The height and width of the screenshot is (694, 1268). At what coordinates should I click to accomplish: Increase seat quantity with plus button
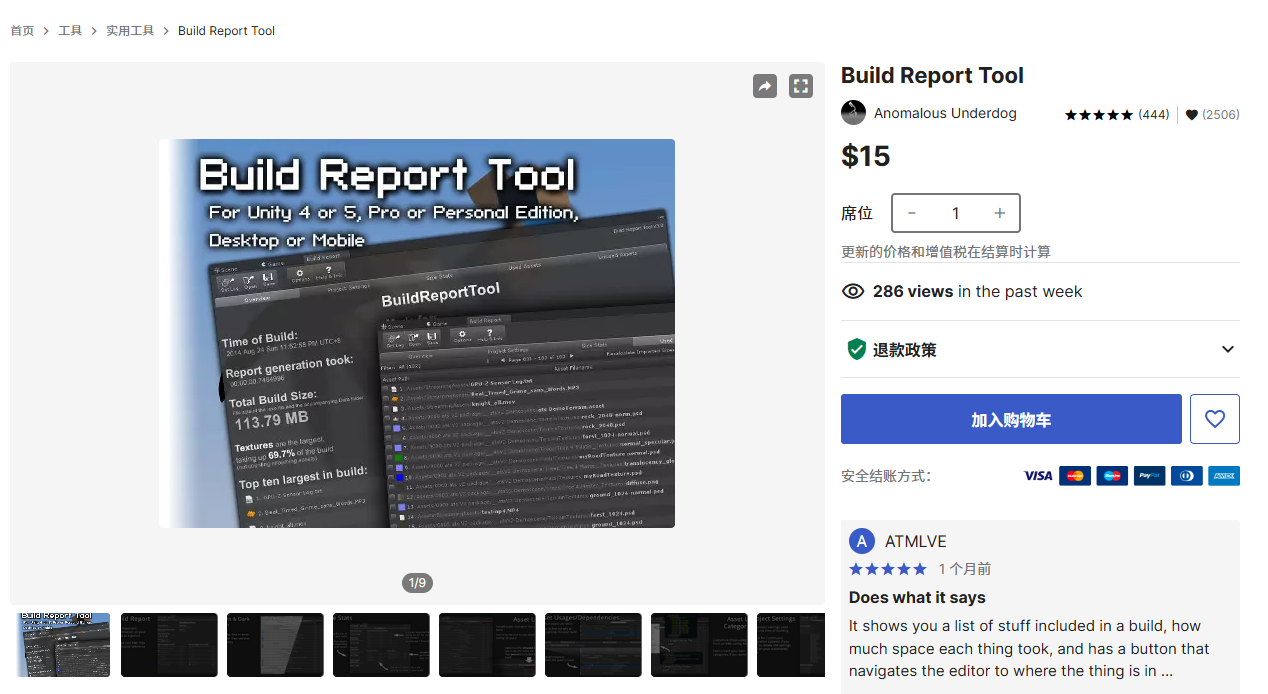999,213
